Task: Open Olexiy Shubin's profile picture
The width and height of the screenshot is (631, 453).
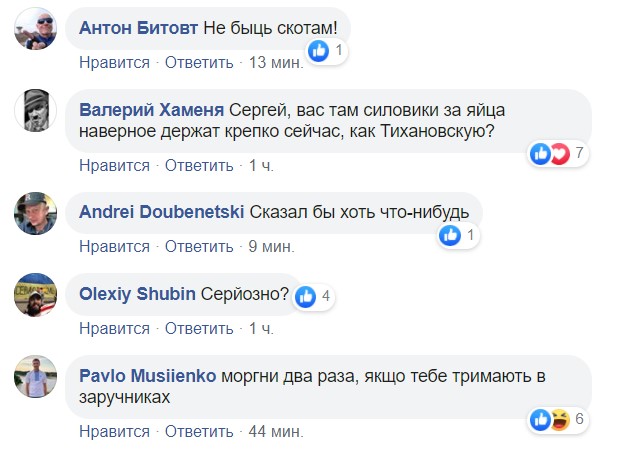Action: coord(38,294)
